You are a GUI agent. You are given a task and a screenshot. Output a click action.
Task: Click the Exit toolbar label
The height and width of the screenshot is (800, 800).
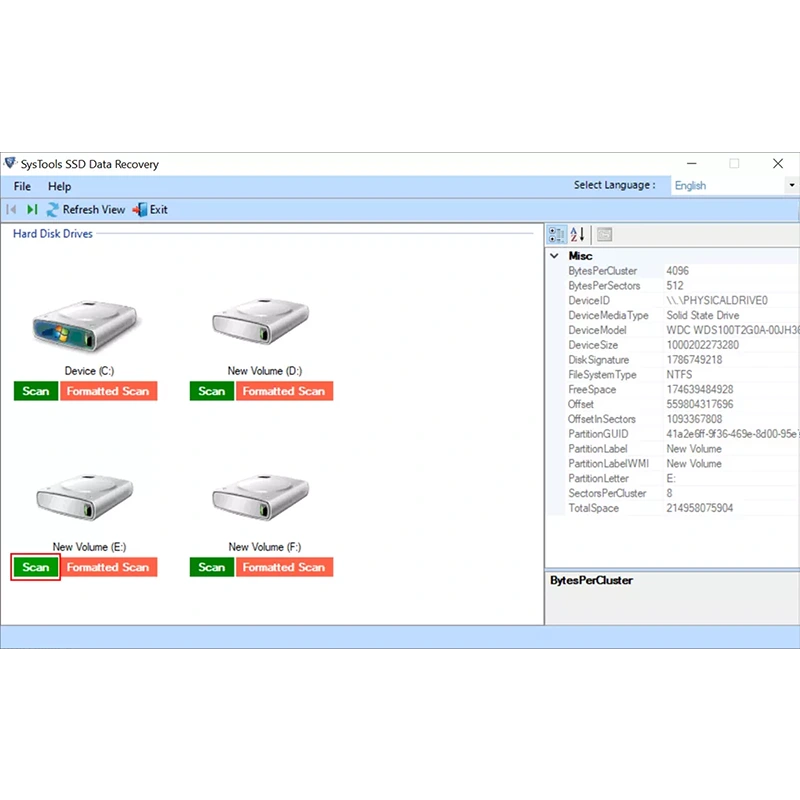click(x=159, y=210)
